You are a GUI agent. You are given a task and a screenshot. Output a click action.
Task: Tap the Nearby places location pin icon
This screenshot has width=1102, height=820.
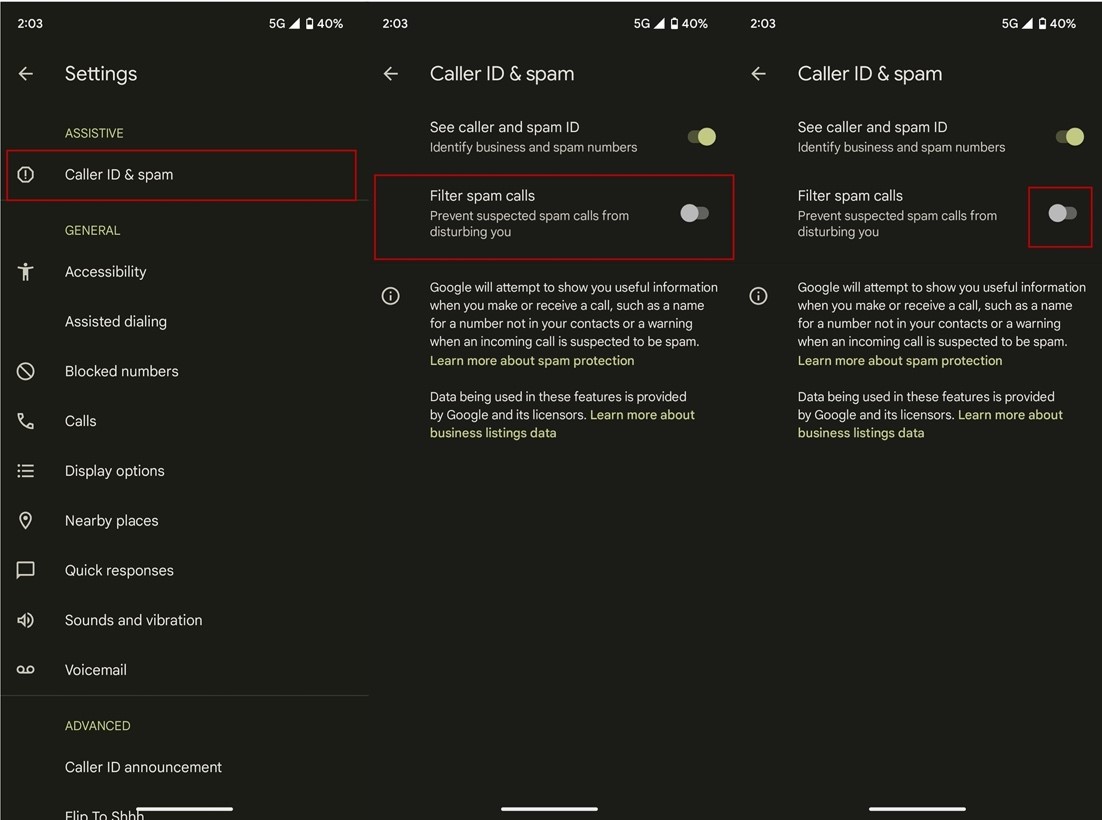click(26, 521)
